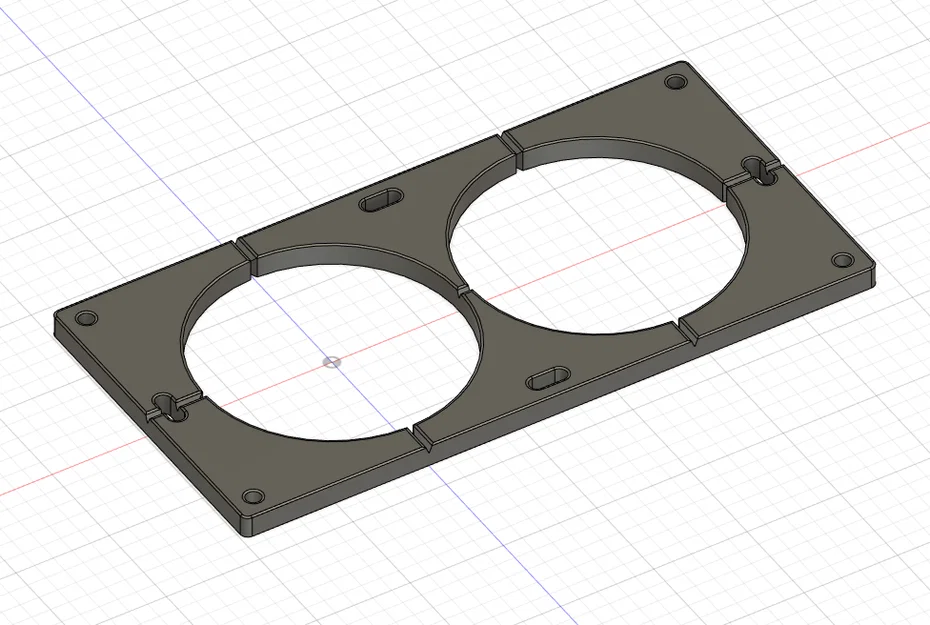Screen dimensions: 930x625
Task: Select the leftmost corner mounting hole
Action: [87, 318]
